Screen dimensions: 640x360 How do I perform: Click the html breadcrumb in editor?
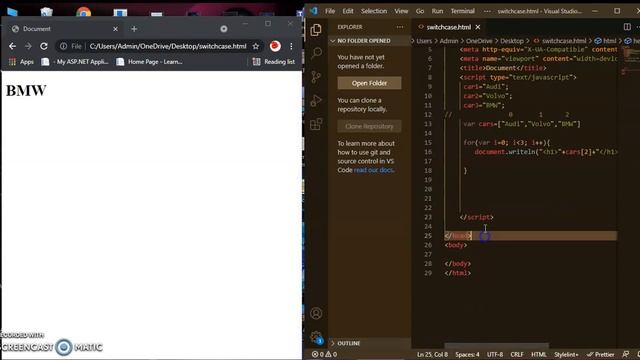click(606, 41)
